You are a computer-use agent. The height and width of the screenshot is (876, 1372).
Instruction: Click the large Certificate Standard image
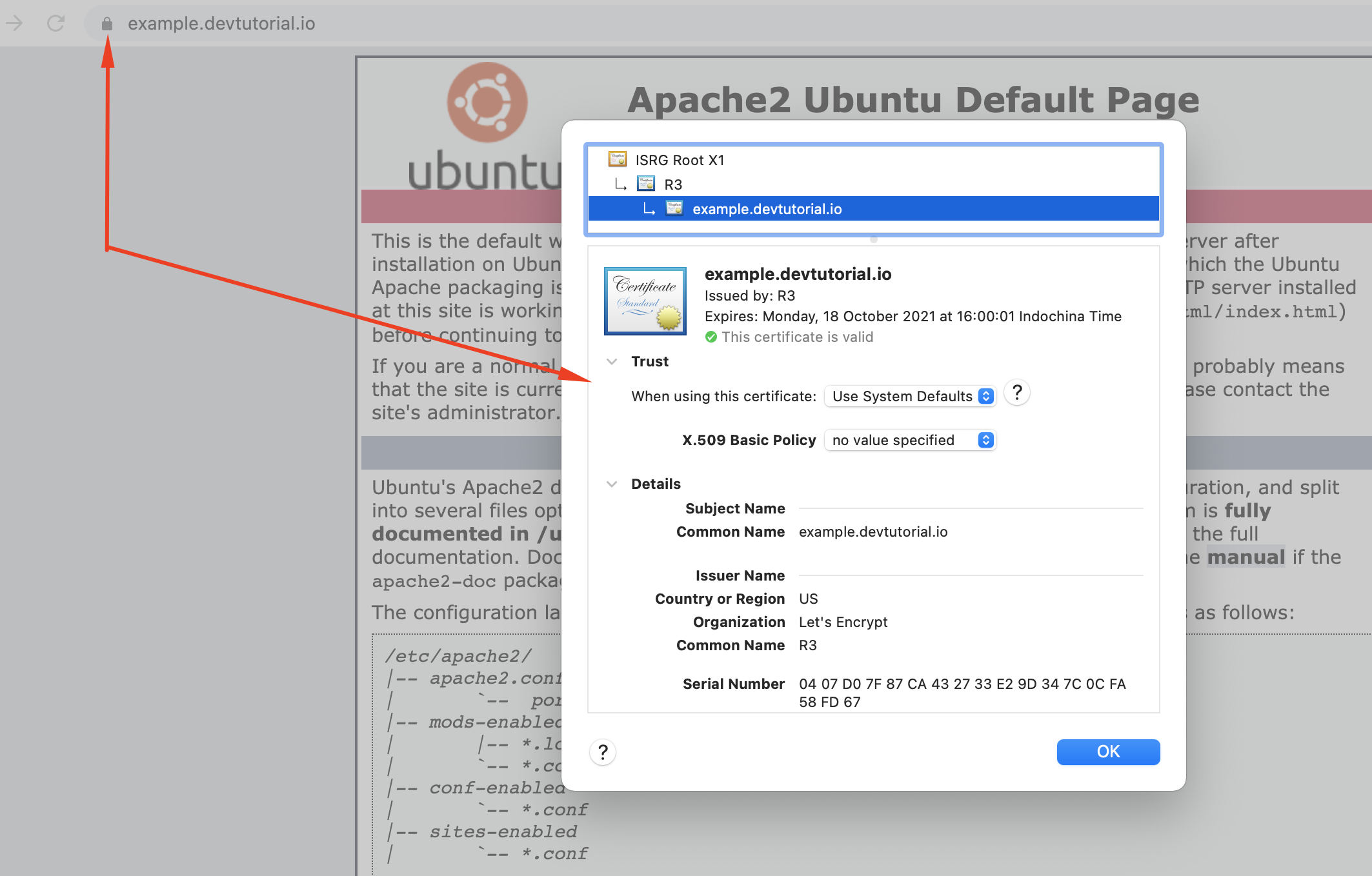tap(645, 301)
